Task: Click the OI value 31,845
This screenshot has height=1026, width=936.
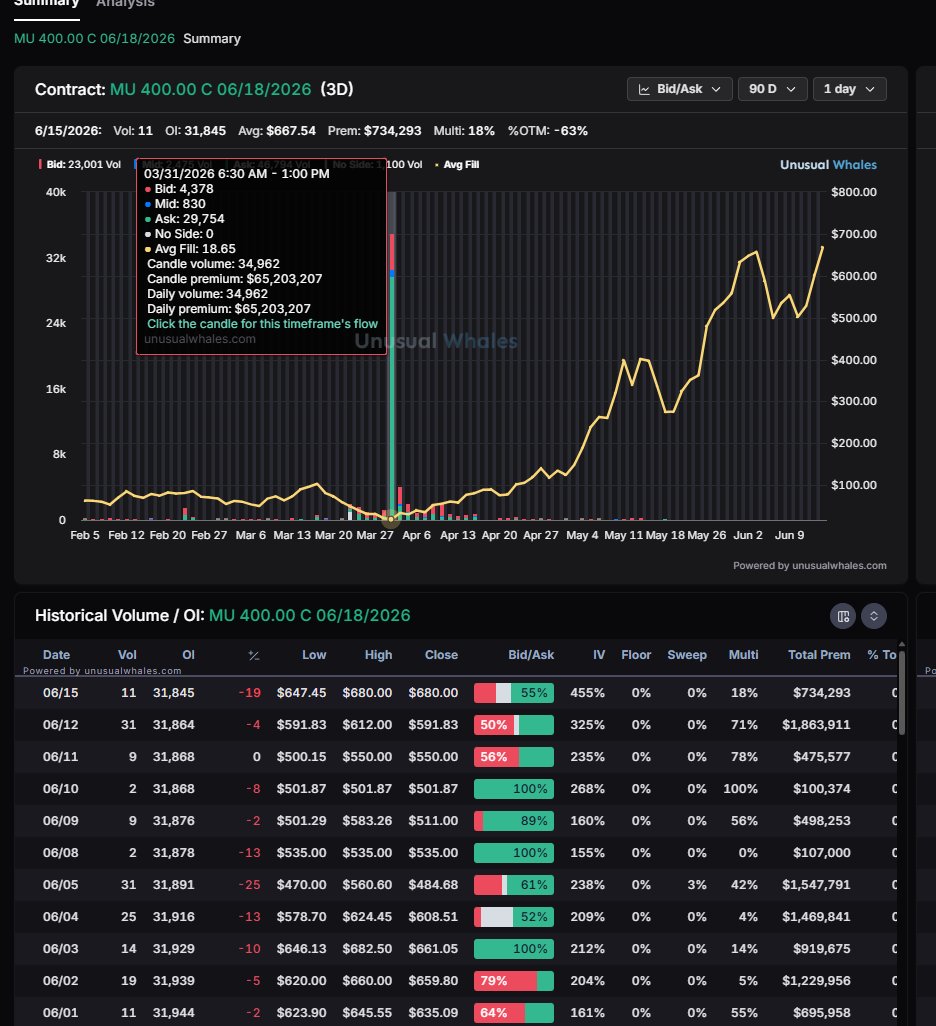Action: (x=173, y=693)
